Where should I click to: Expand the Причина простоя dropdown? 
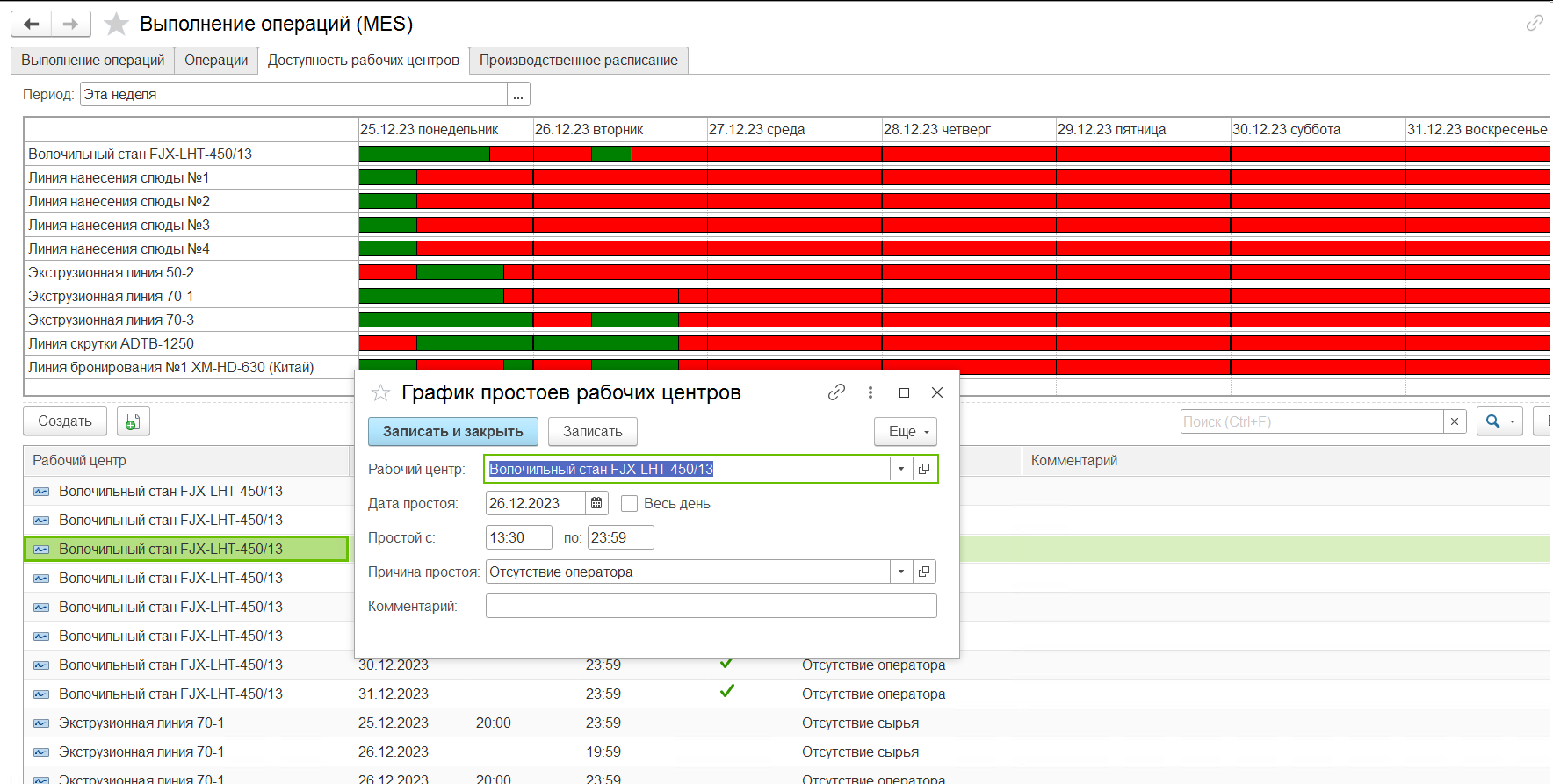click(x=901, y=572)
